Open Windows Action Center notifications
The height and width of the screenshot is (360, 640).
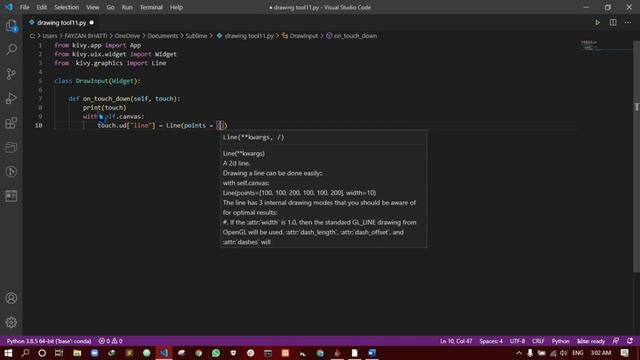click(624, 353)
